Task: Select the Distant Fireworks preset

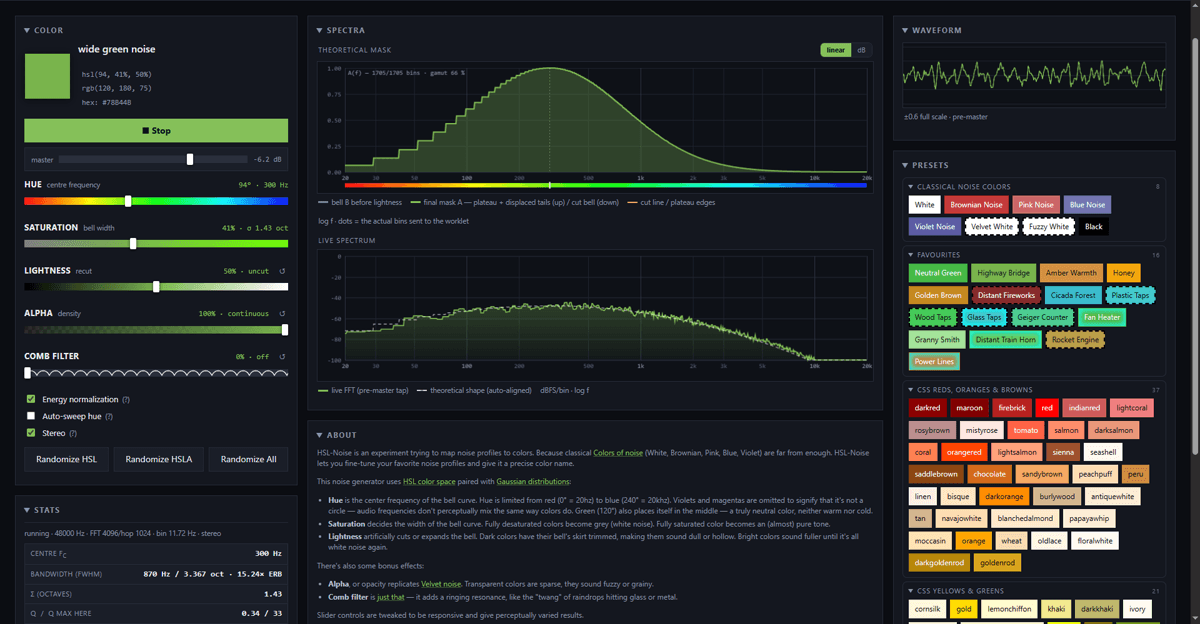Action: [x=1005, y=295]
